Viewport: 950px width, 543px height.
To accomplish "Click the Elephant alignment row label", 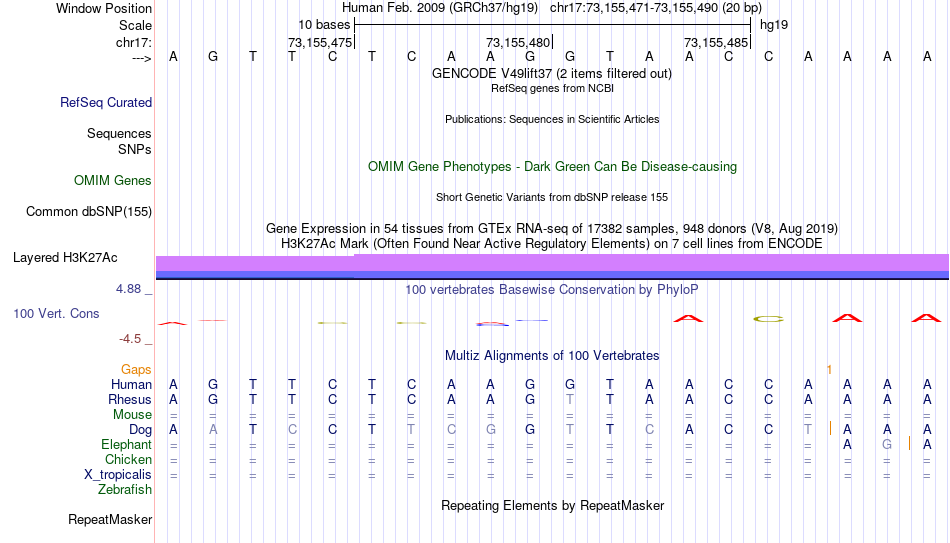I will 126,445.
